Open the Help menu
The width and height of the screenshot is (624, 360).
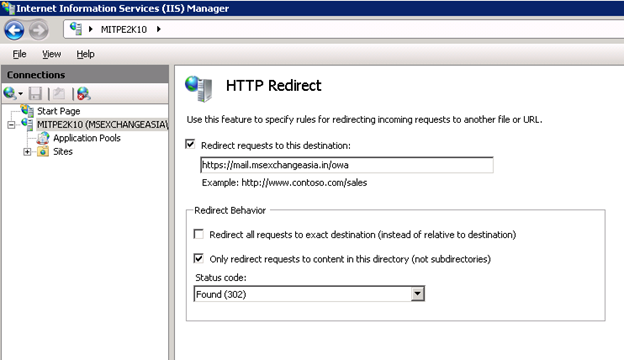click(86, 54)
